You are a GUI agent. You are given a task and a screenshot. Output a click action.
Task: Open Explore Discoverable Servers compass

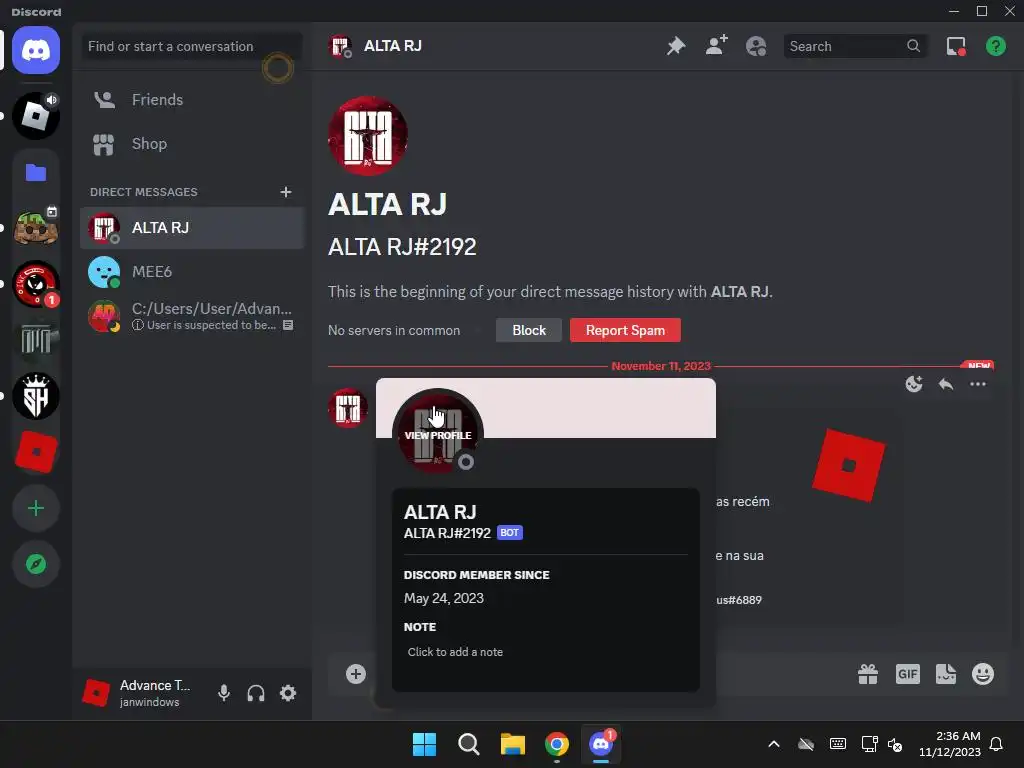click(x=36, y=564)
